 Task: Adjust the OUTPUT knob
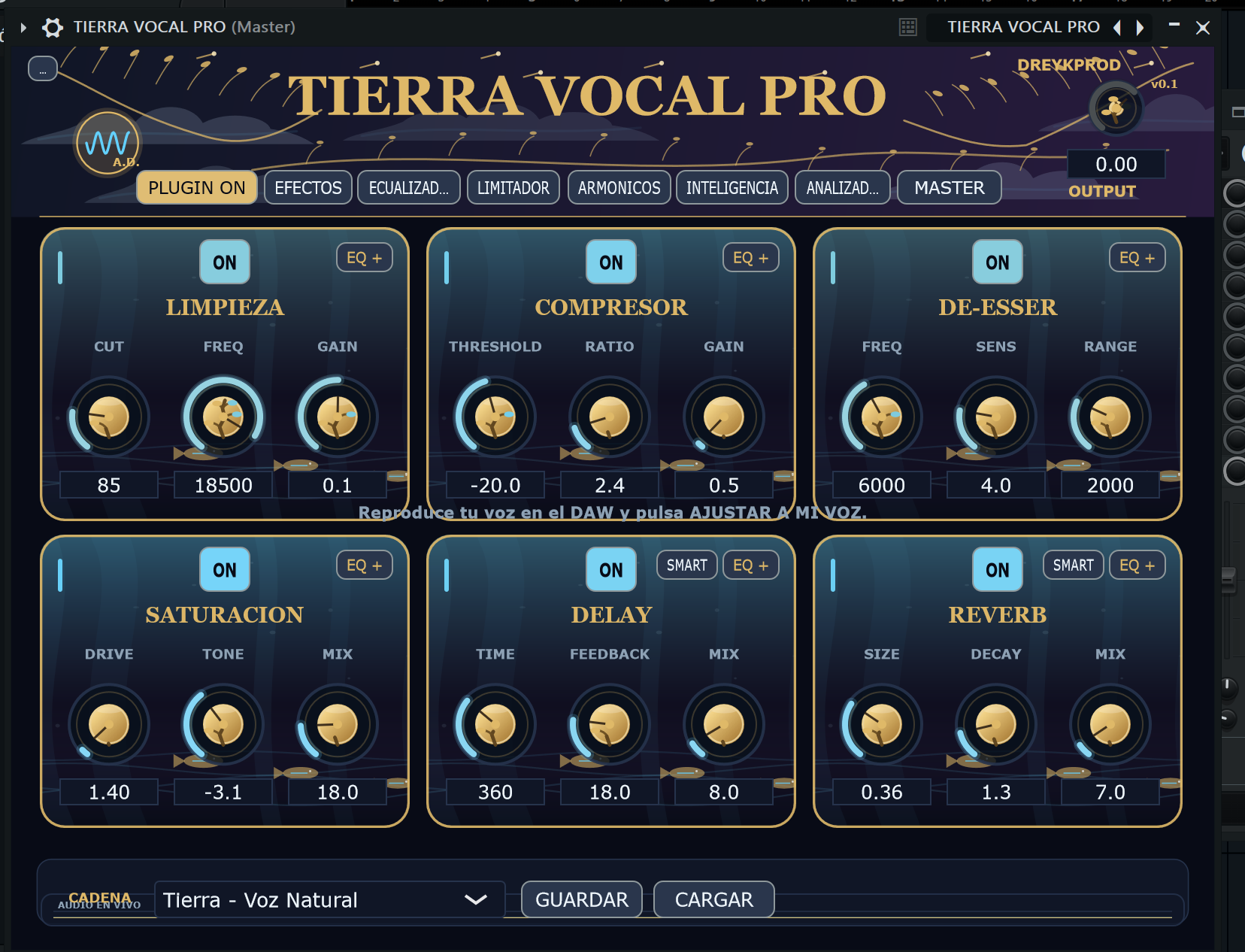coord(1116,109)
